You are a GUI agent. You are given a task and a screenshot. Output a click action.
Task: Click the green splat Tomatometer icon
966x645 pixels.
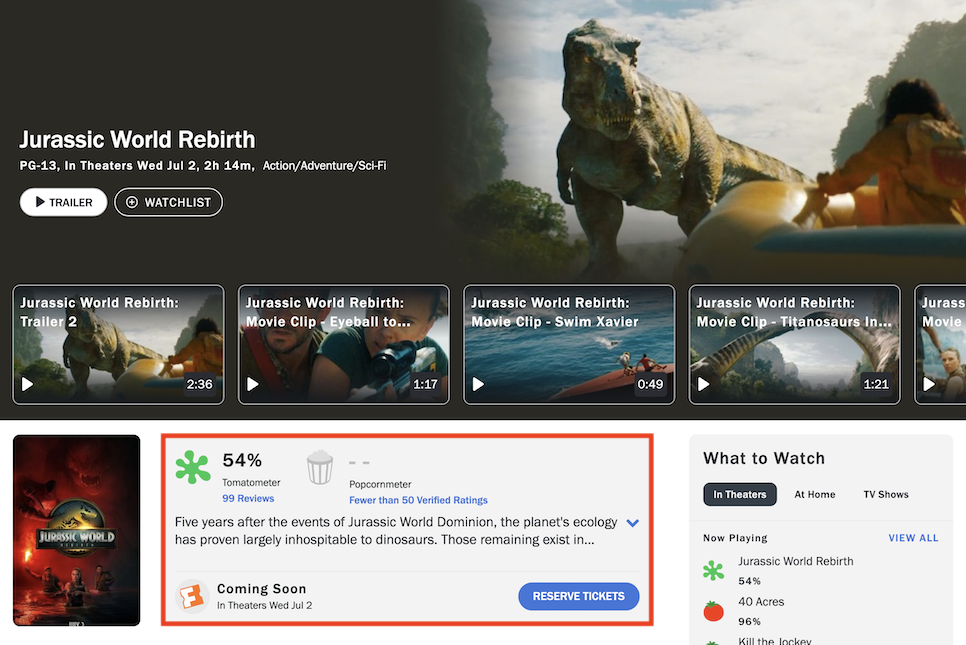[x=193, y=467]
